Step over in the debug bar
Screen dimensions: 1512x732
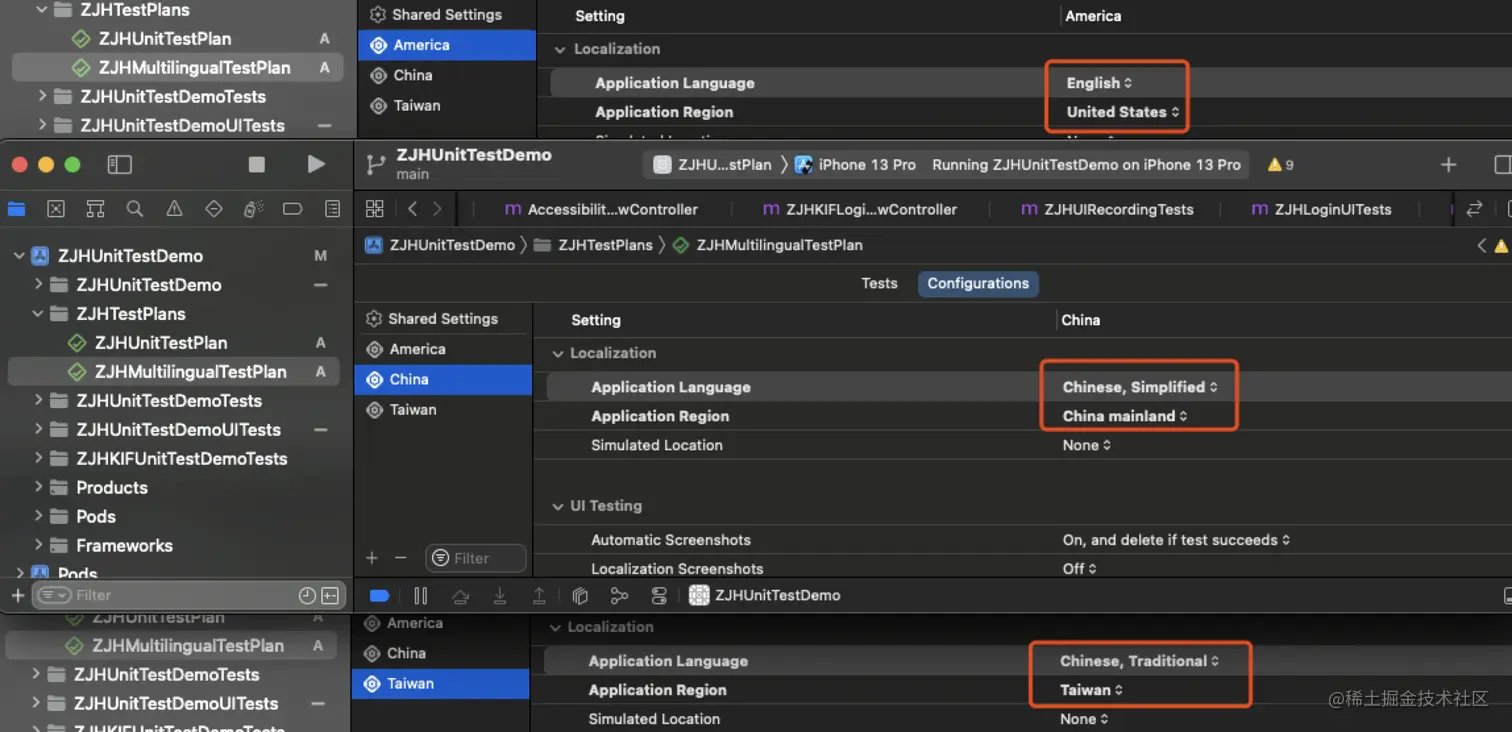(x=460, y=596)
